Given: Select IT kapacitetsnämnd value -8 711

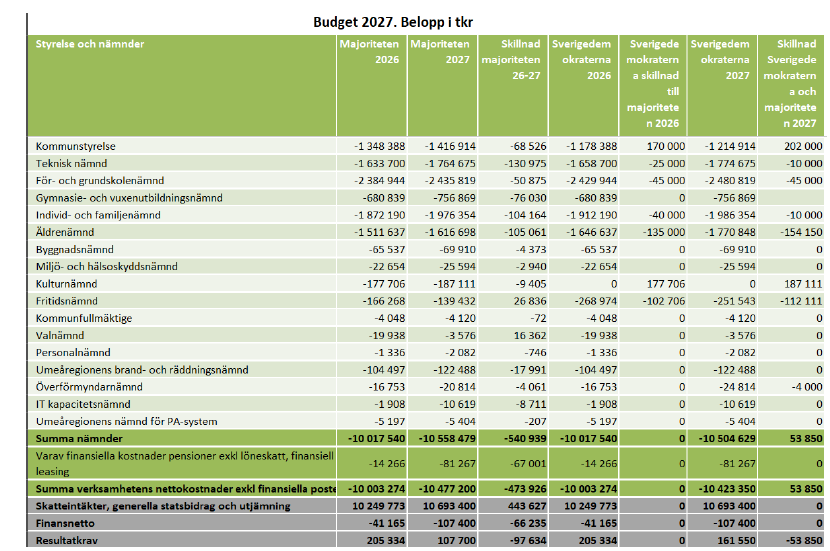Looking at the screenshot, I should click(531, 404).
